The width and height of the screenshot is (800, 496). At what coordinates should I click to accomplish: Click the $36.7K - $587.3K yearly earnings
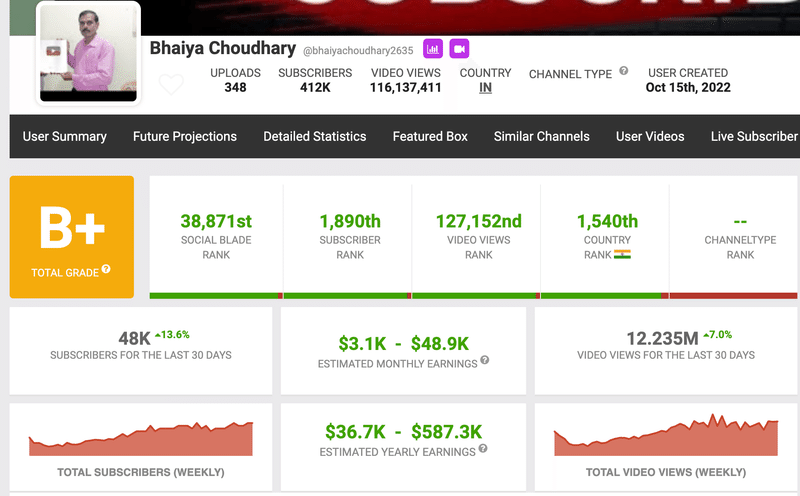(x=404, y=432)
